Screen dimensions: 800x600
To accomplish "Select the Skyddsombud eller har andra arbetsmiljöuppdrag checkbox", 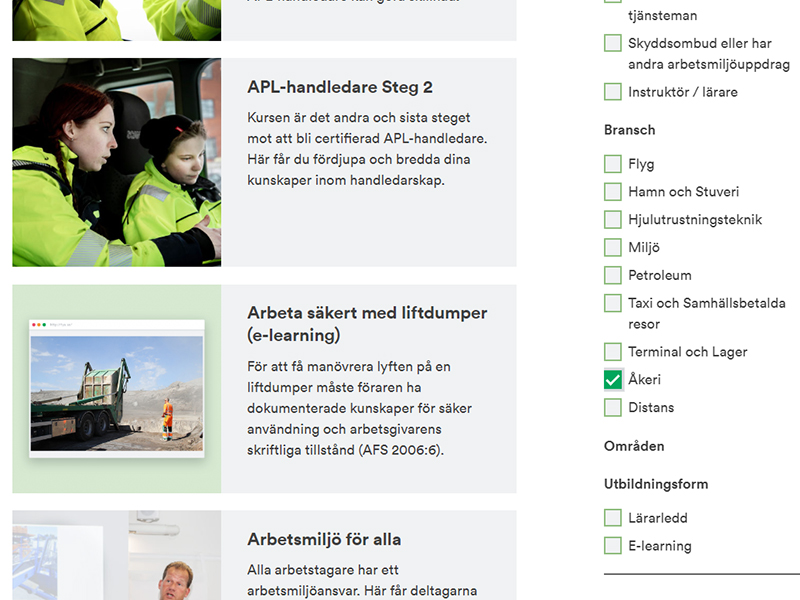I will [611, 42].
